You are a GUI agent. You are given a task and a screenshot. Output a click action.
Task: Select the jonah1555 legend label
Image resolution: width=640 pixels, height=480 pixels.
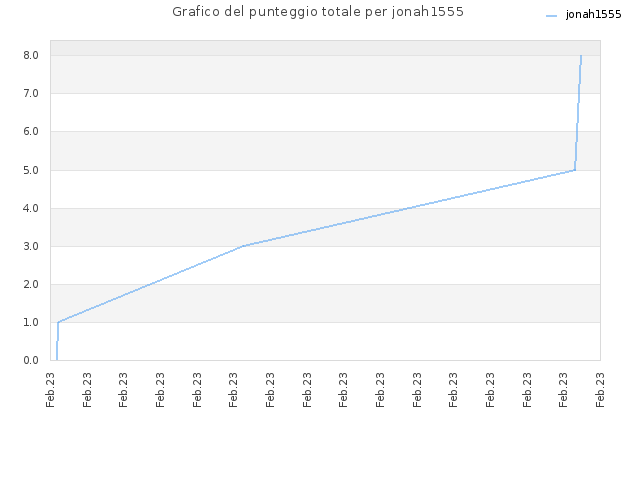click(593, 15)
